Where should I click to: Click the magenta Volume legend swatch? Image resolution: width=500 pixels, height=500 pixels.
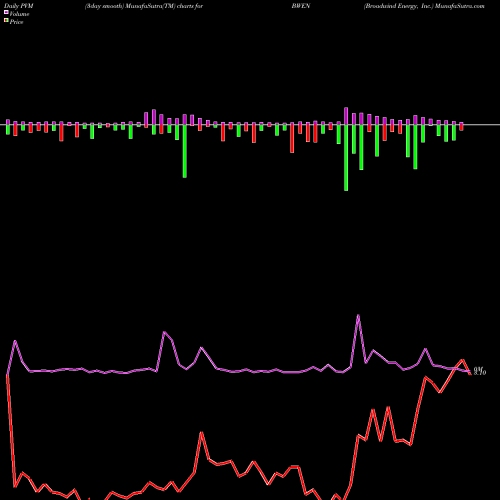tap(6, 12)
